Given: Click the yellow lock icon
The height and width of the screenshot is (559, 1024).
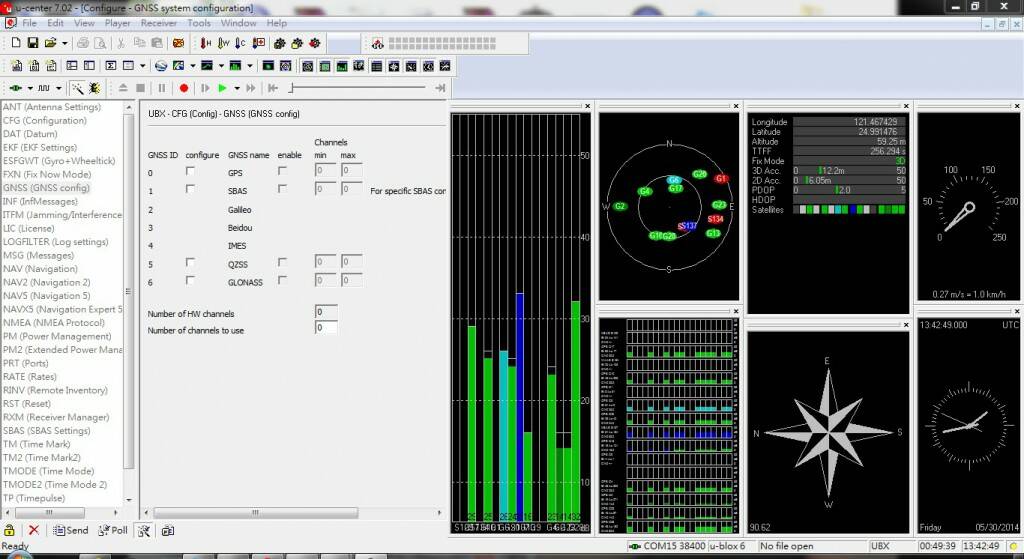Looking at the screenshot, I should (9, 530).
